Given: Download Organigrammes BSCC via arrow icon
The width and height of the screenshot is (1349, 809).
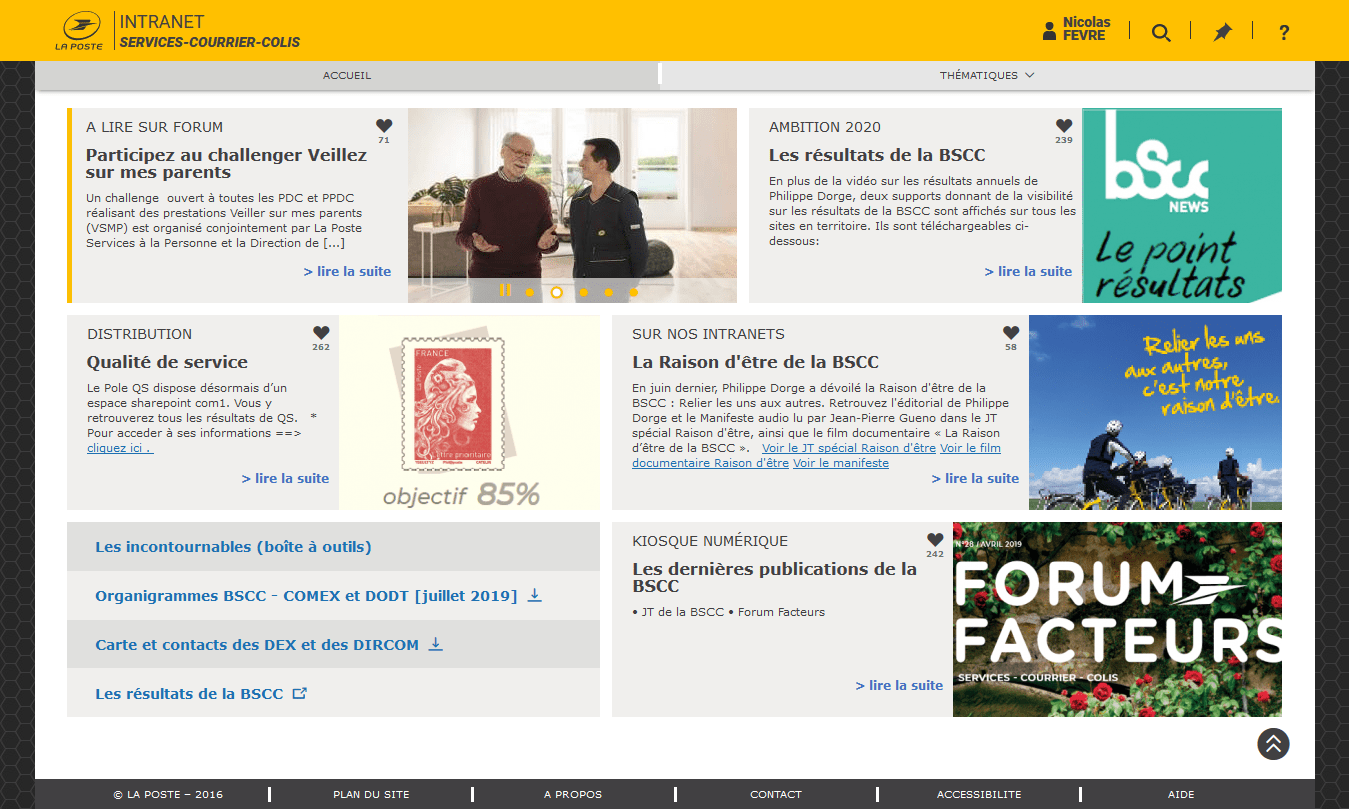Looking at the screenshot, I should click(x=535, y=595).
